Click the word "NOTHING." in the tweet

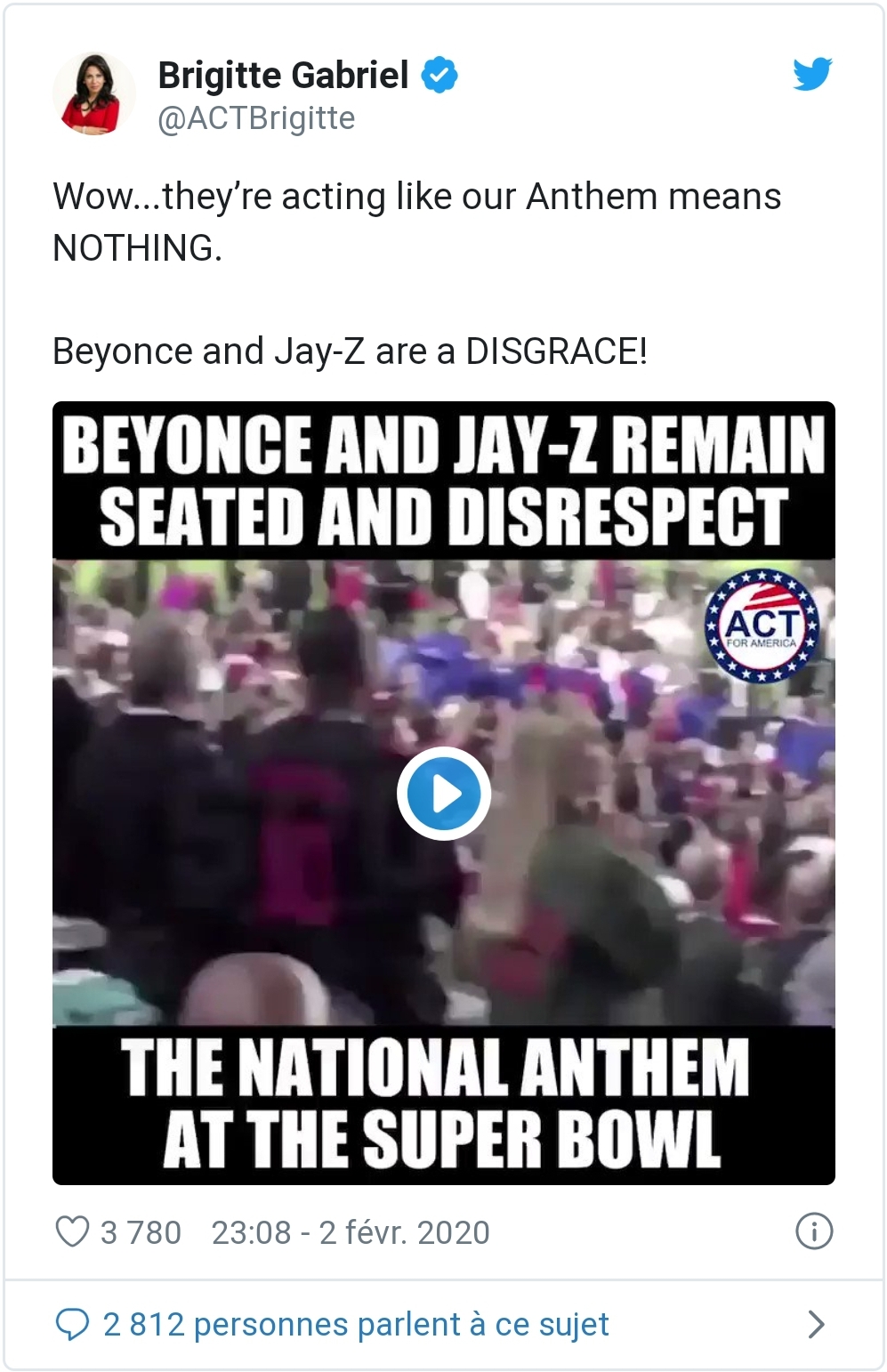(137, 248)
